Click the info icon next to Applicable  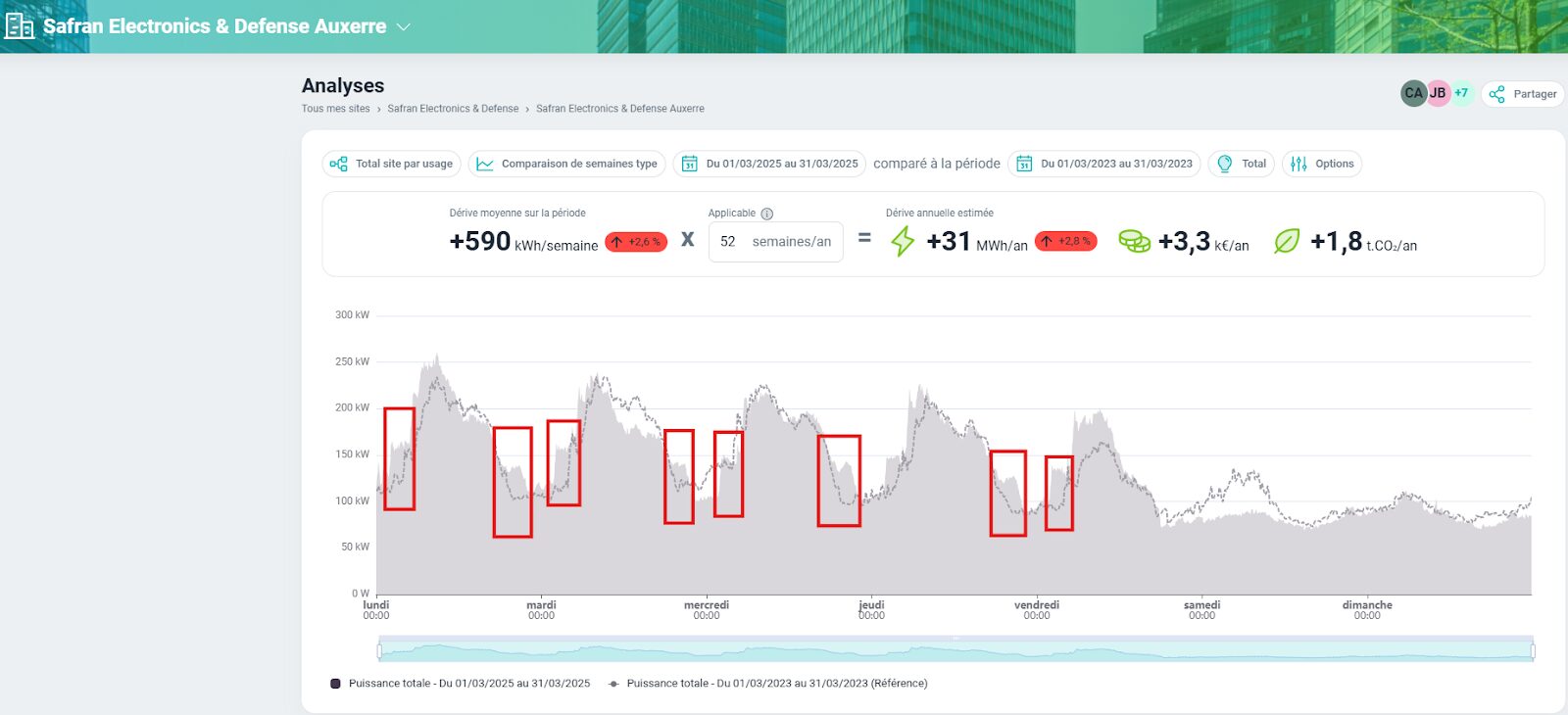[767, 214]
